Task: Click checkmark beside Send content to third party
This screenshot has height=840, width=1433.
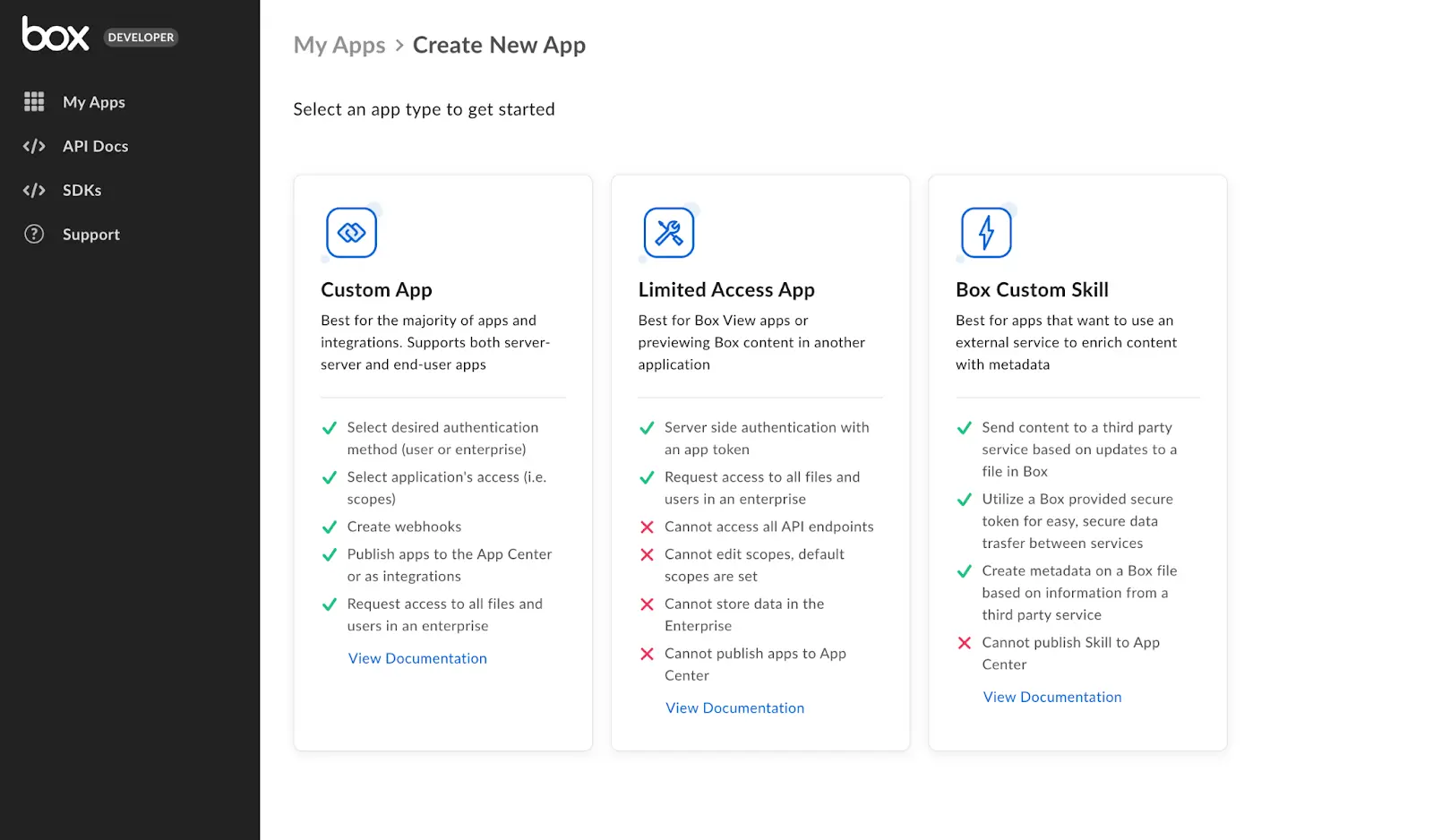Action: [965, 428]
